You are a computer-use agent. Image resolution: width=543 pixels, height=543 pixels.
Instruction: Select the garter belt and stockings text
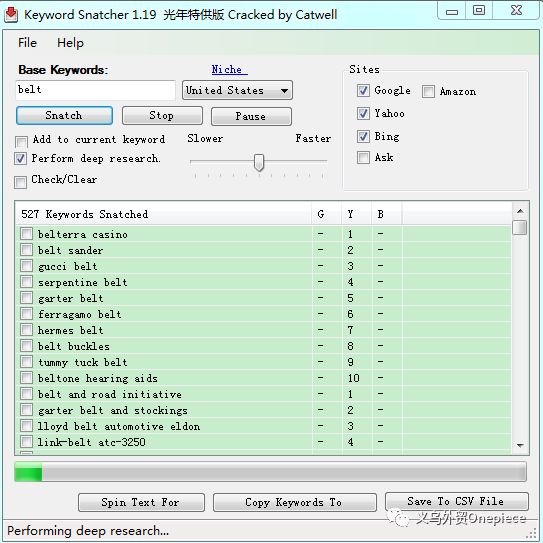(x=113, y=410)
